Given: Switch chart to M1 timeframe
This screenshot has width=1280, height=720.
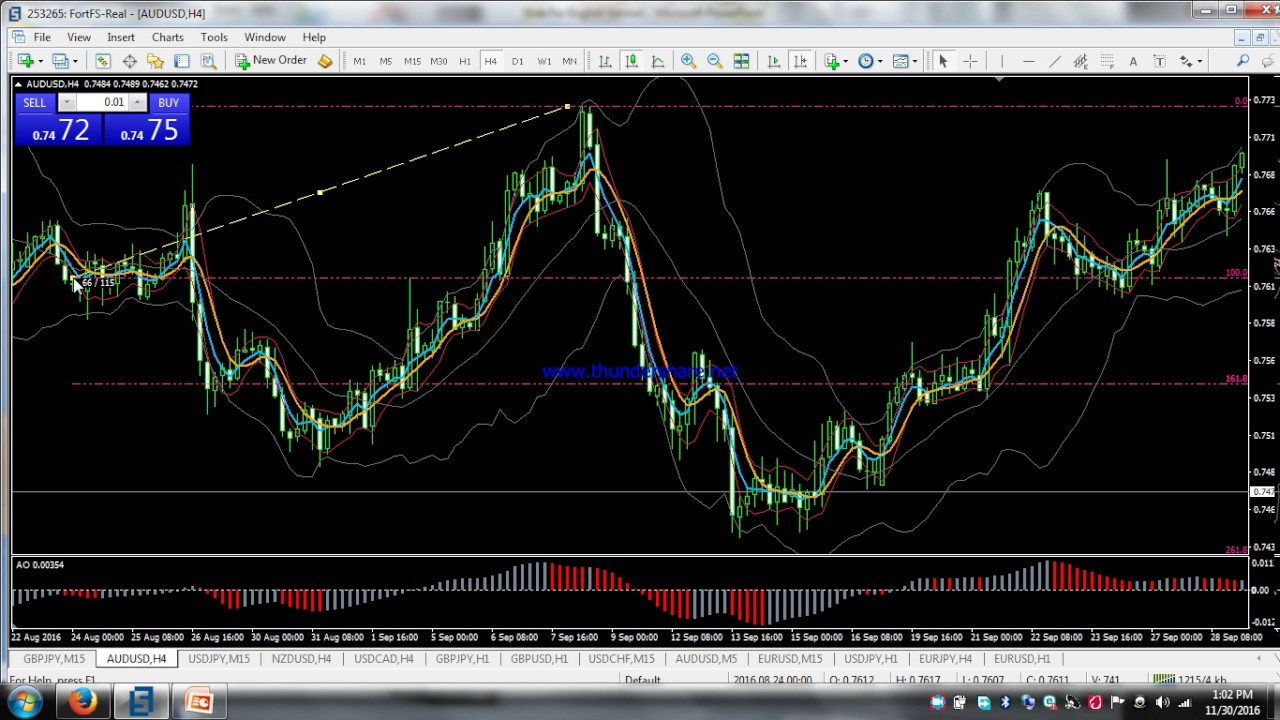Looking at the screenshot, I should (x=359, y=61).
